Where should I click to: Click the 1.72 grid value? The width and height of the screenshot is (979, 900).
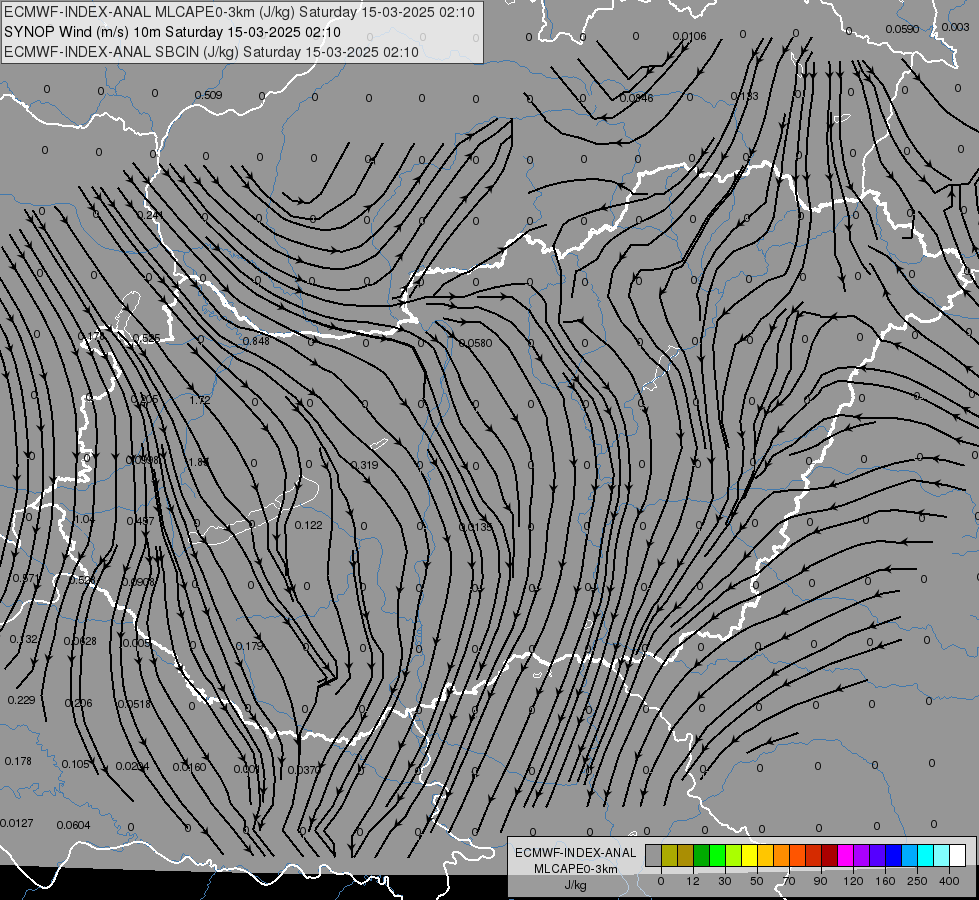point(200,400)
